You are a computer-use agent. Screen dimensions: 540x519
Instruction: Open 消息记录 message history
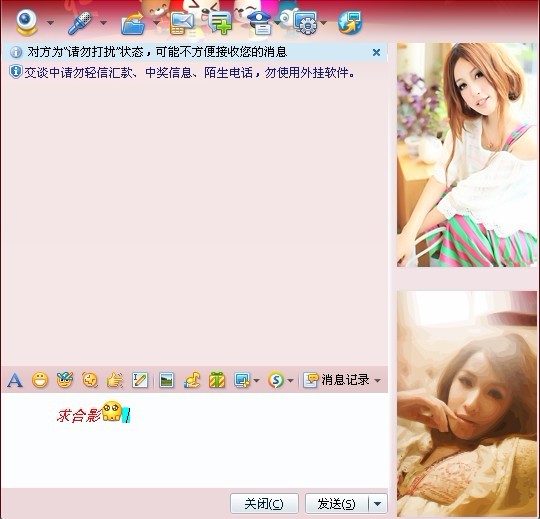(337, 380)
